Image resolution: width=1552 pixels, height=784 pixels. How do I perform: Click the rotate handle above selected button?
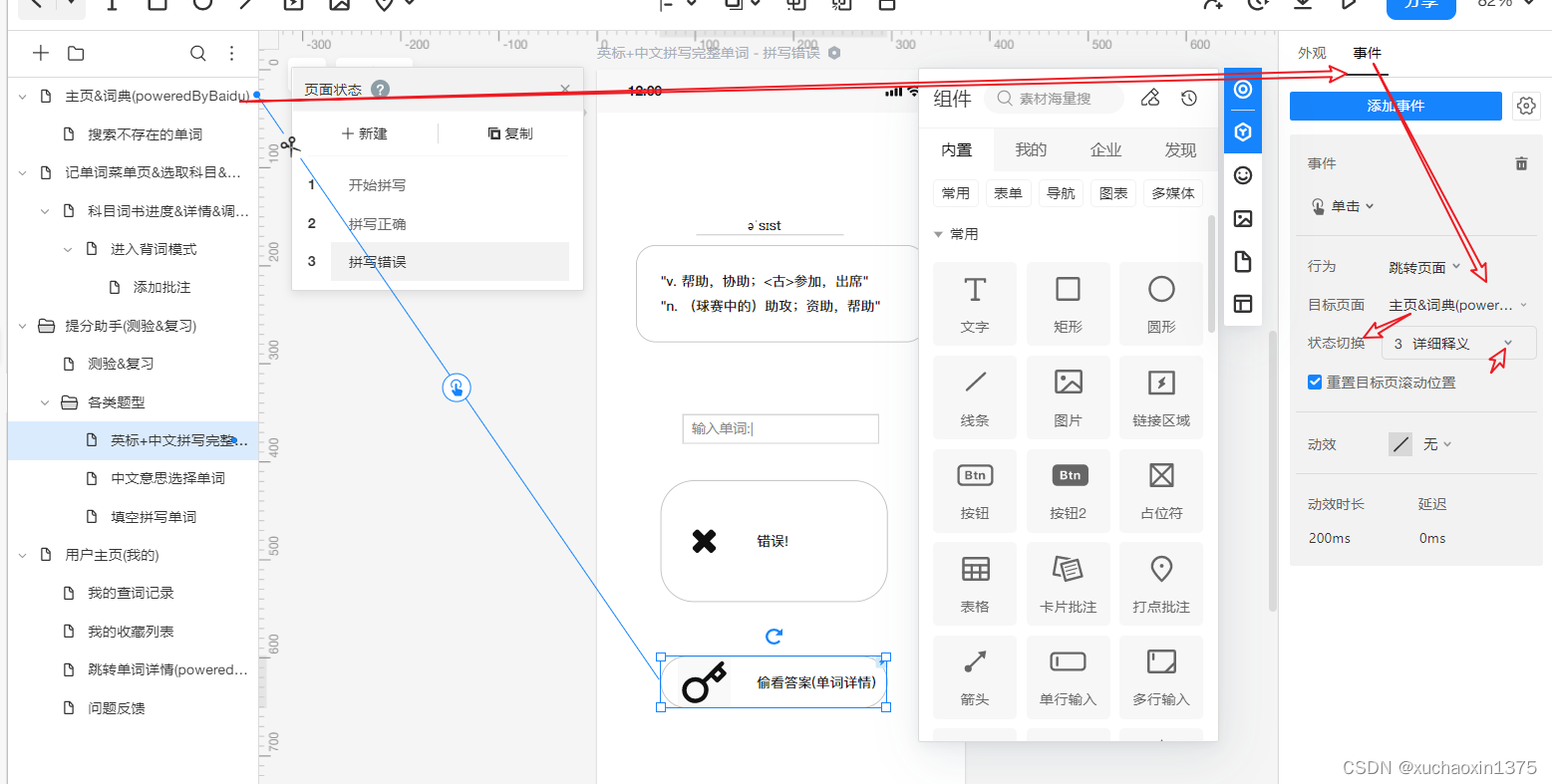(774, 636)
